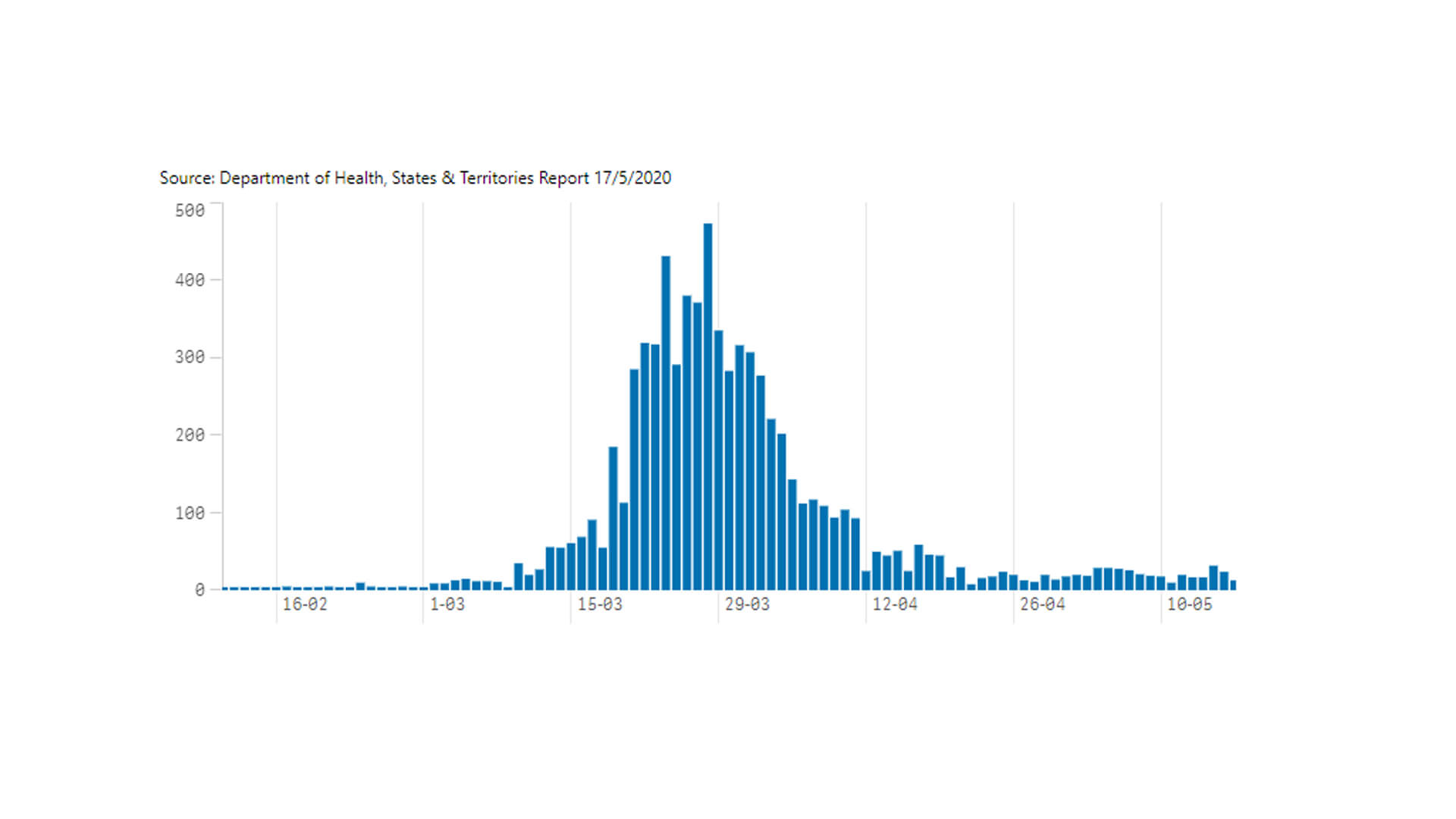Click the 0 y-axis value
Viewport: 1456px width, 819px height.
point(199,590)
